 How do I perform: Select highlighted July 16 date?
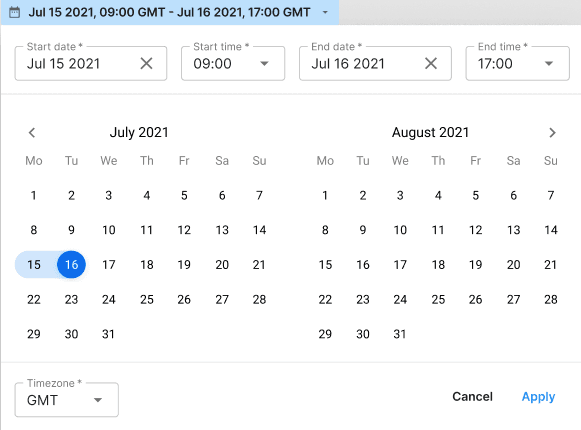pos(72,265)
